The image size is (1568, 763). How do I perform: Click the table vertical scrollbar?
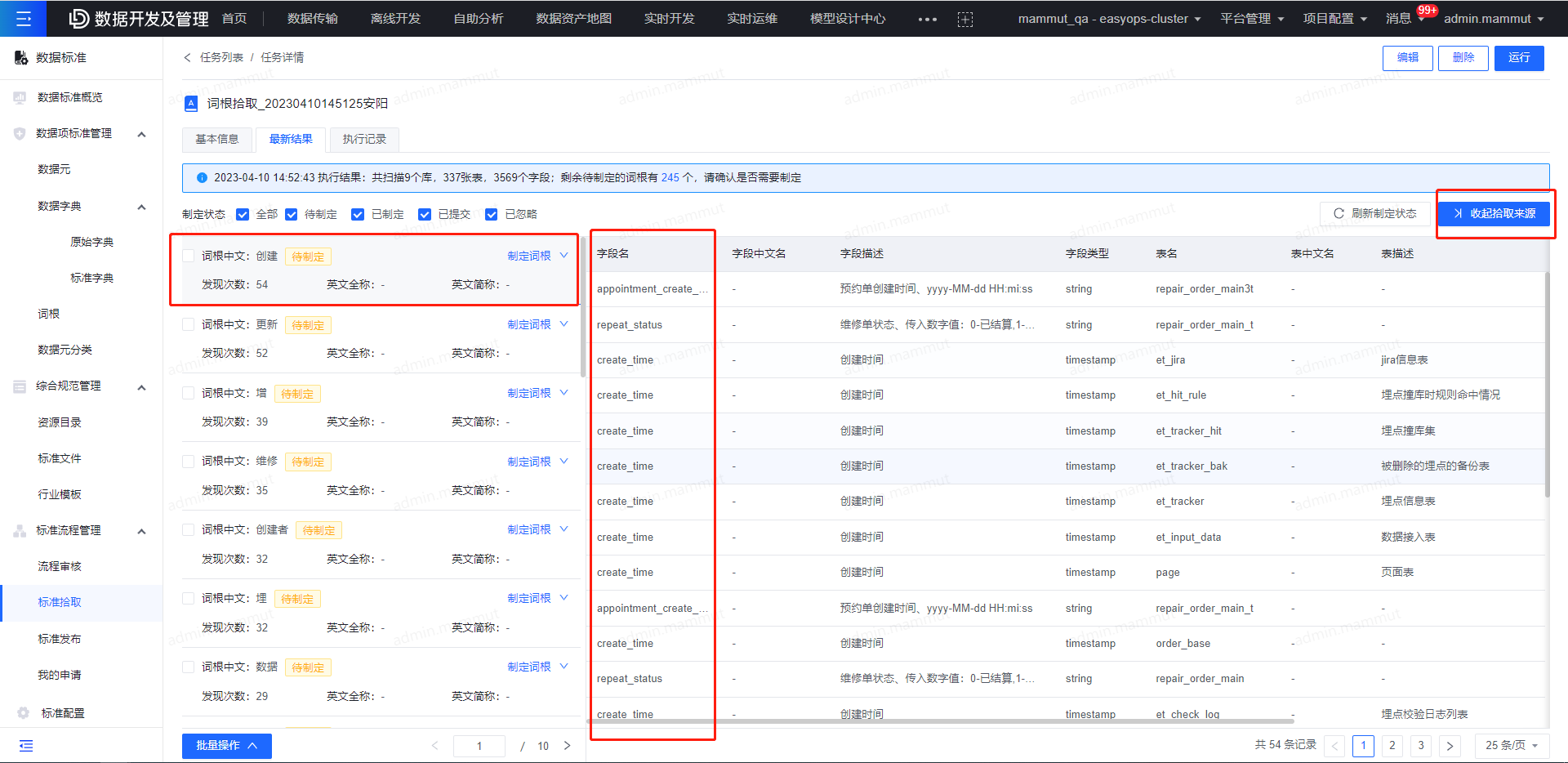[1547, 384]
